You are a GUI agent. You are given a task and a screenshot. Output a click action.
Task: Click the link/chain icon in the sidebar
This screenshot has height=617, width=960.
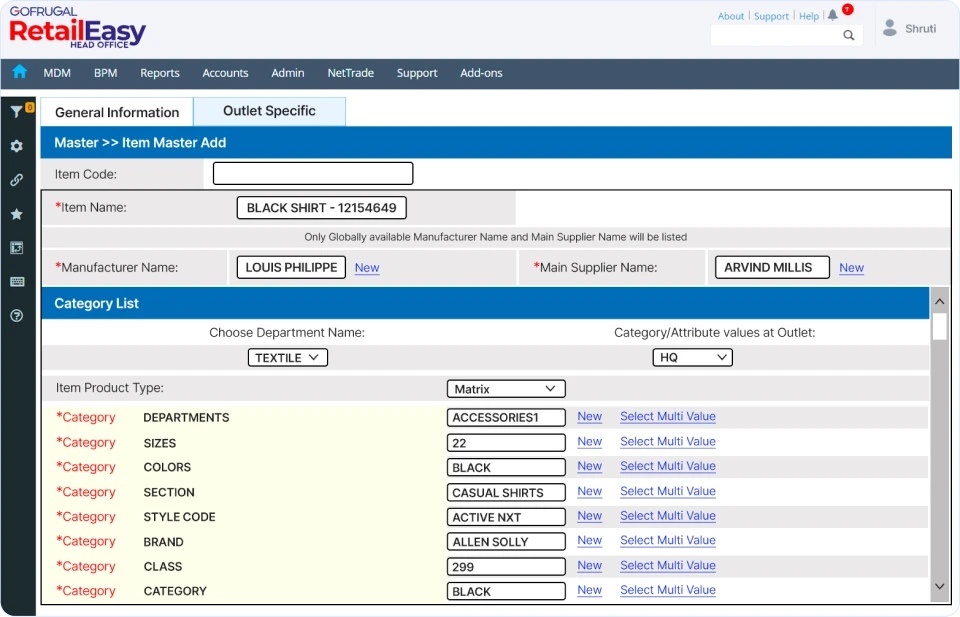(x=18, y=180)
